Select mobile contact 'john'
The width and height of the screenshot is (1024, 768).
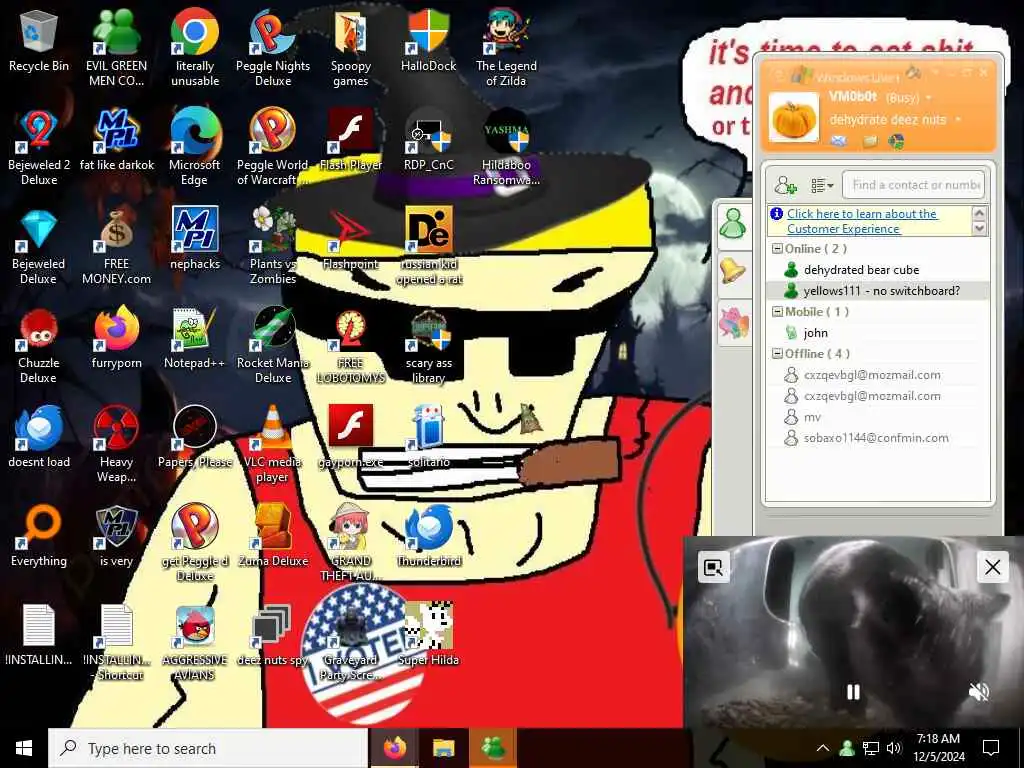coord(876,332)
